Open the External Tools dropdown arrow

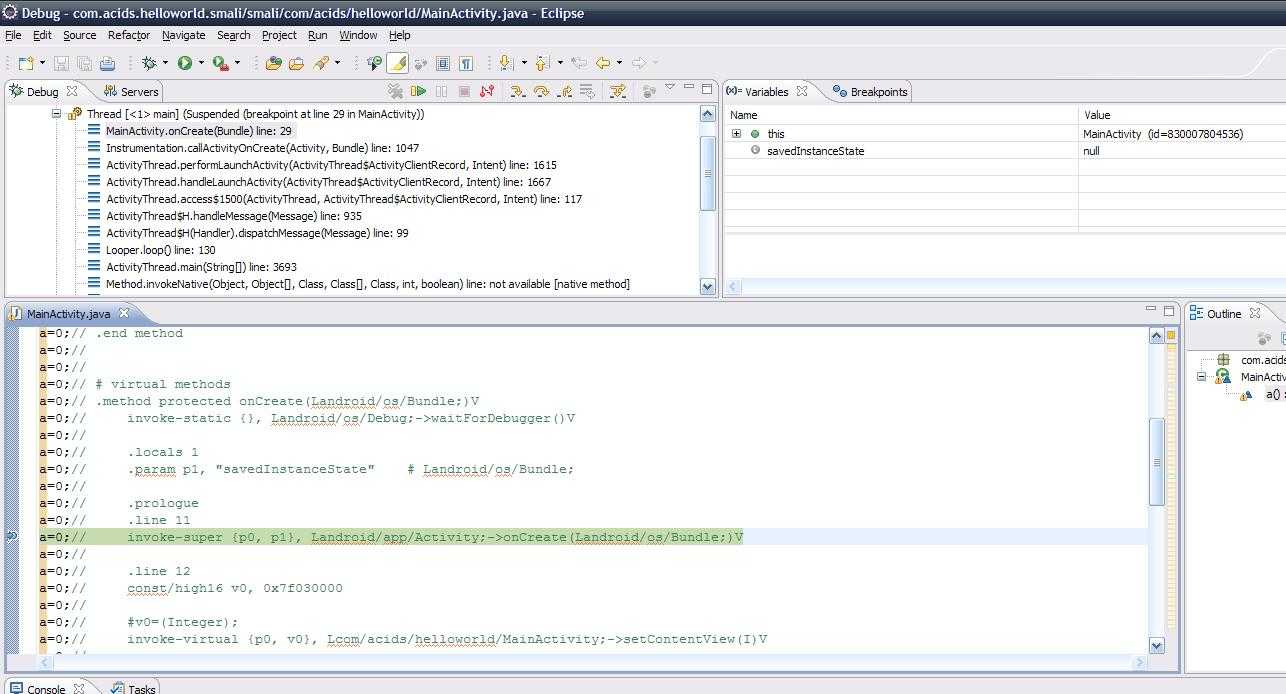(237, 63)
